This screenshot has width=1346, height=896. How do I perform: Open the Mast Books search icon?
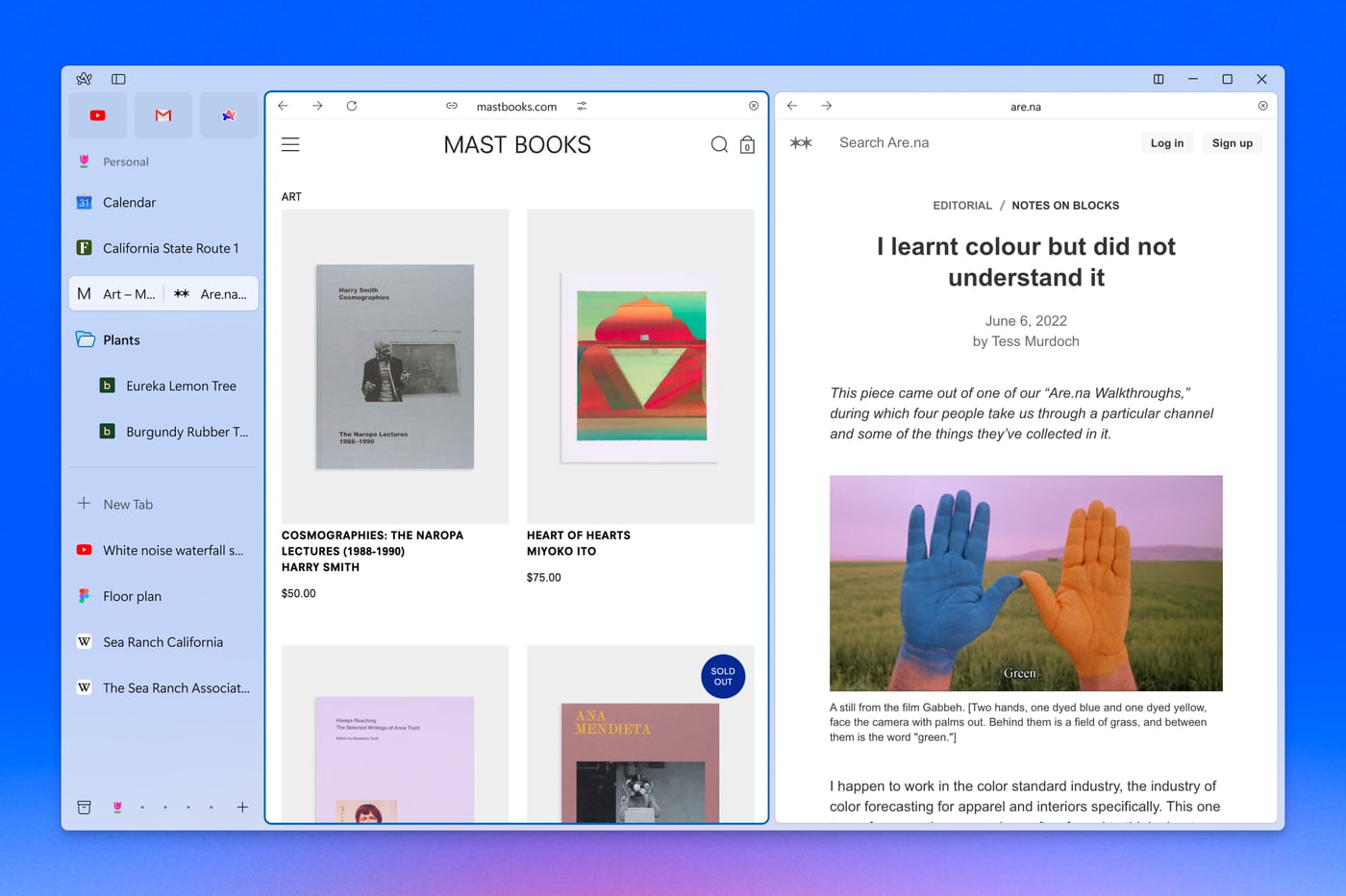[719, 144]
